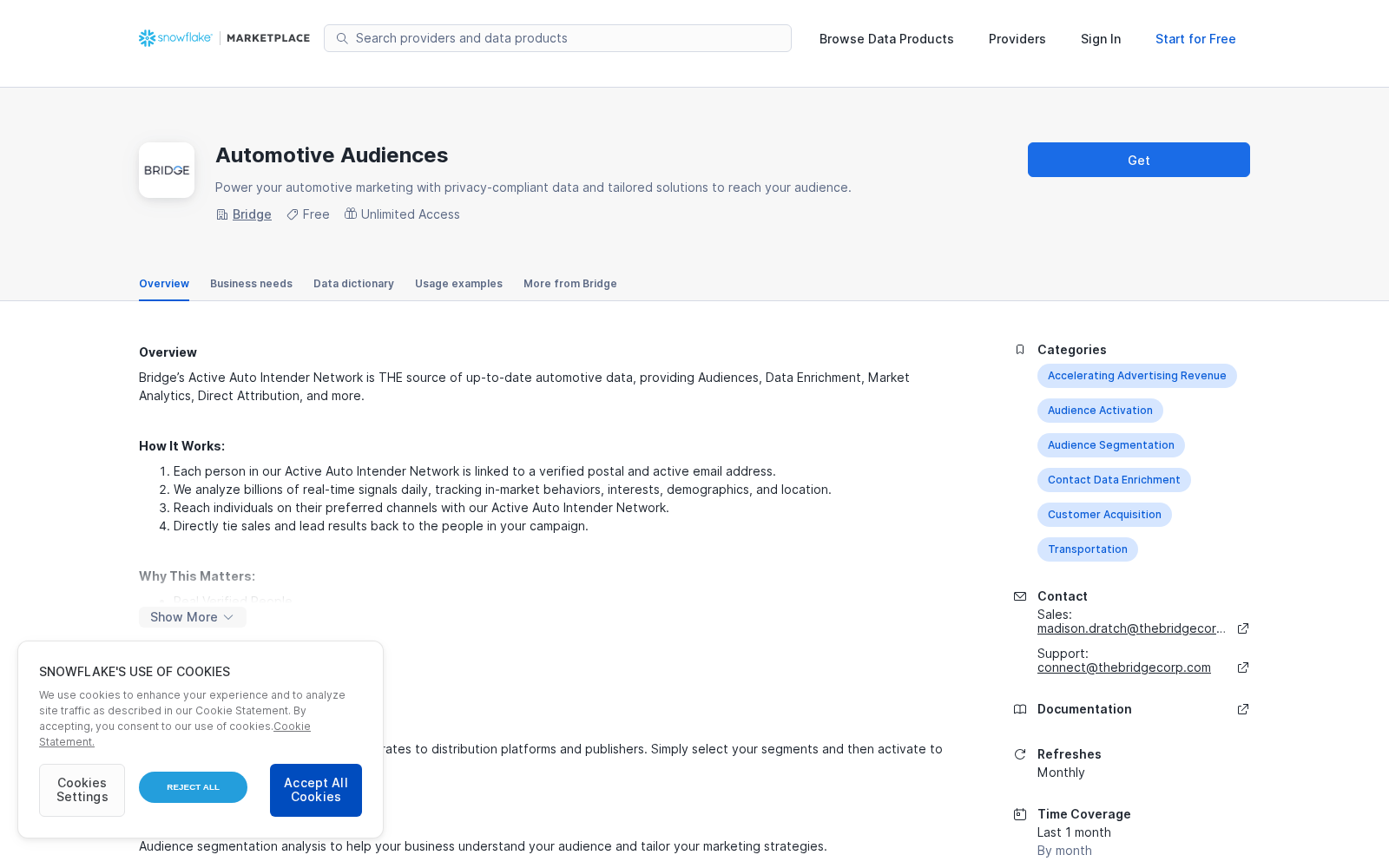
Task: Click the Time Coverage calendar icon
Action: click(x=1020, y=814)
